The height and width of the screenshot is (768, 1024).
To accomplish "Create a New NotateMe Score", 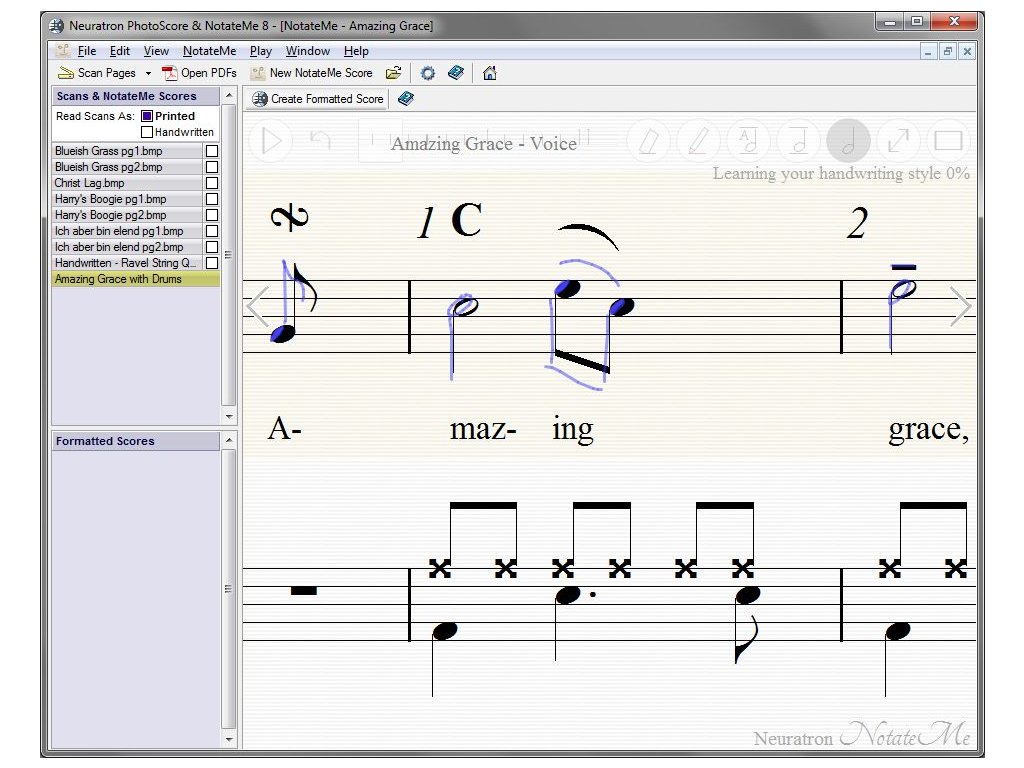I will 312,73.
